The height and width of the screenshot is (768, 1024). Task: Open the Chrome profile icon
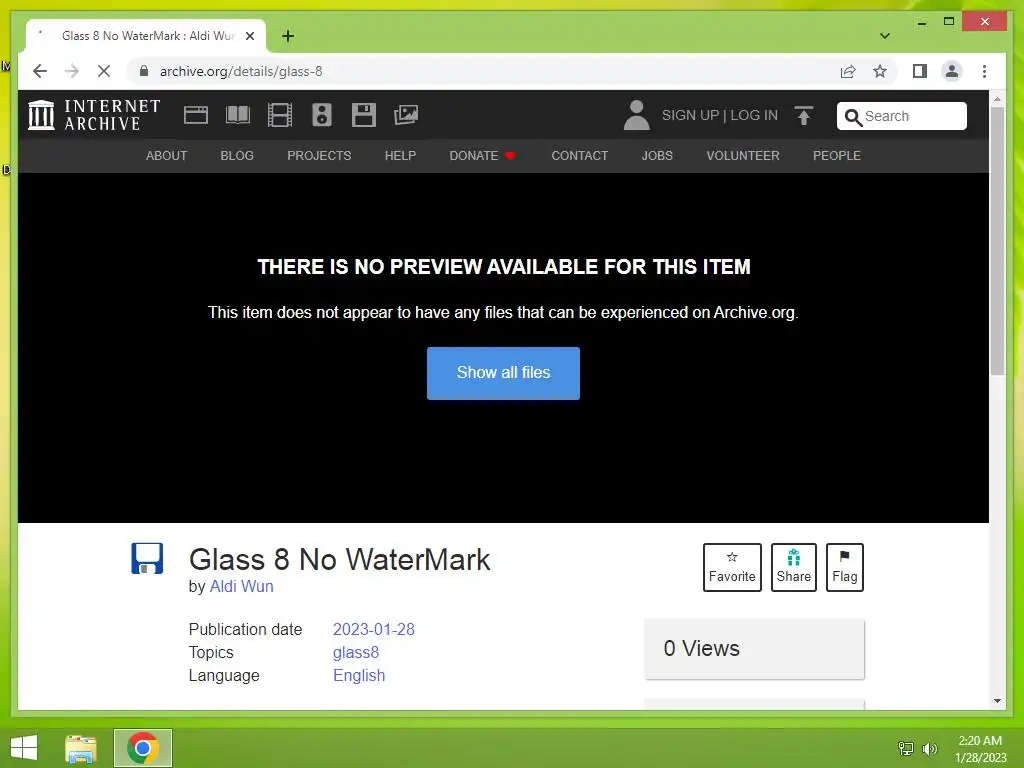click(x=952, y=71)
